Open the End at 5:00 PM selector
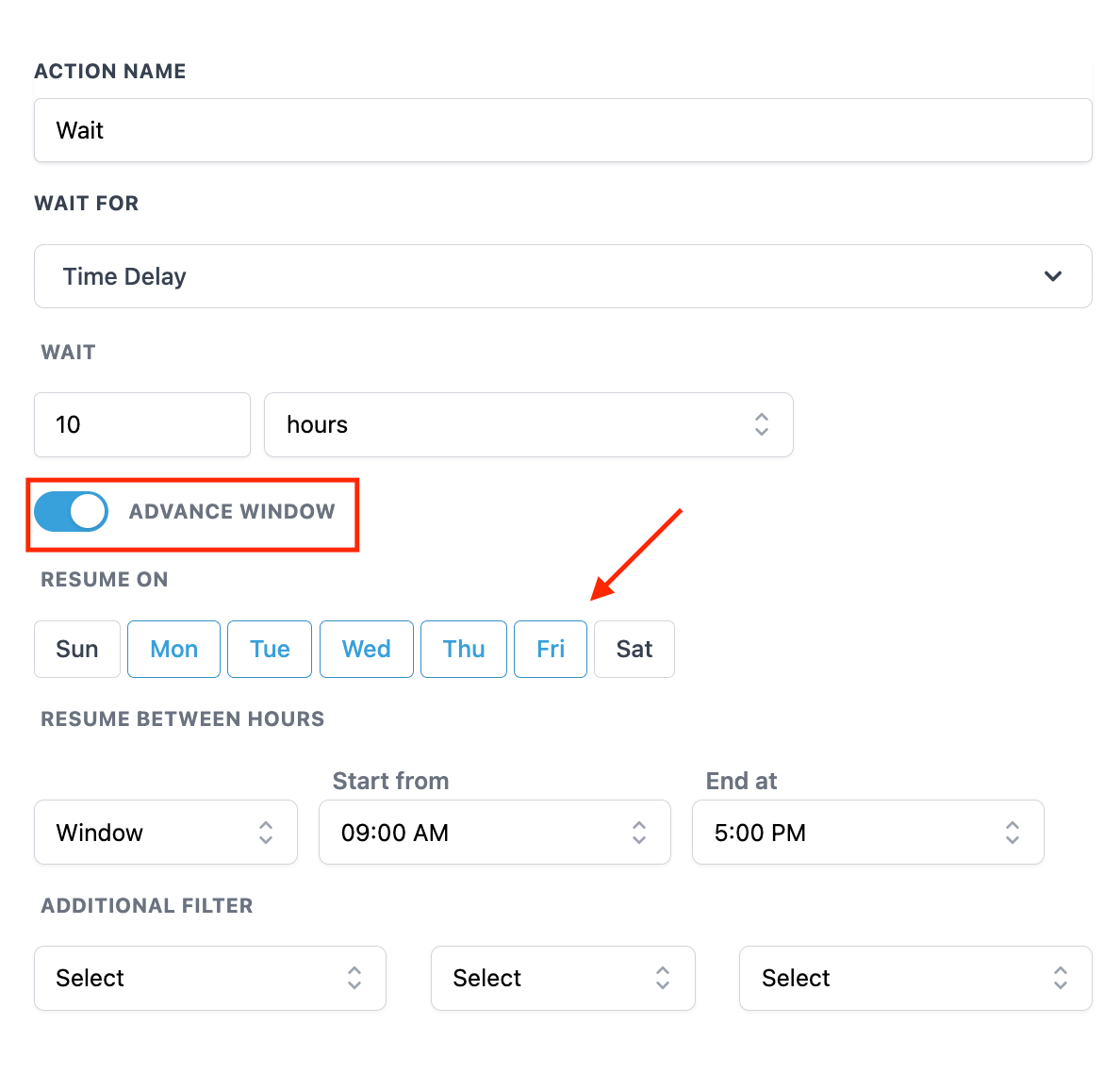 (x=867, y=833)
